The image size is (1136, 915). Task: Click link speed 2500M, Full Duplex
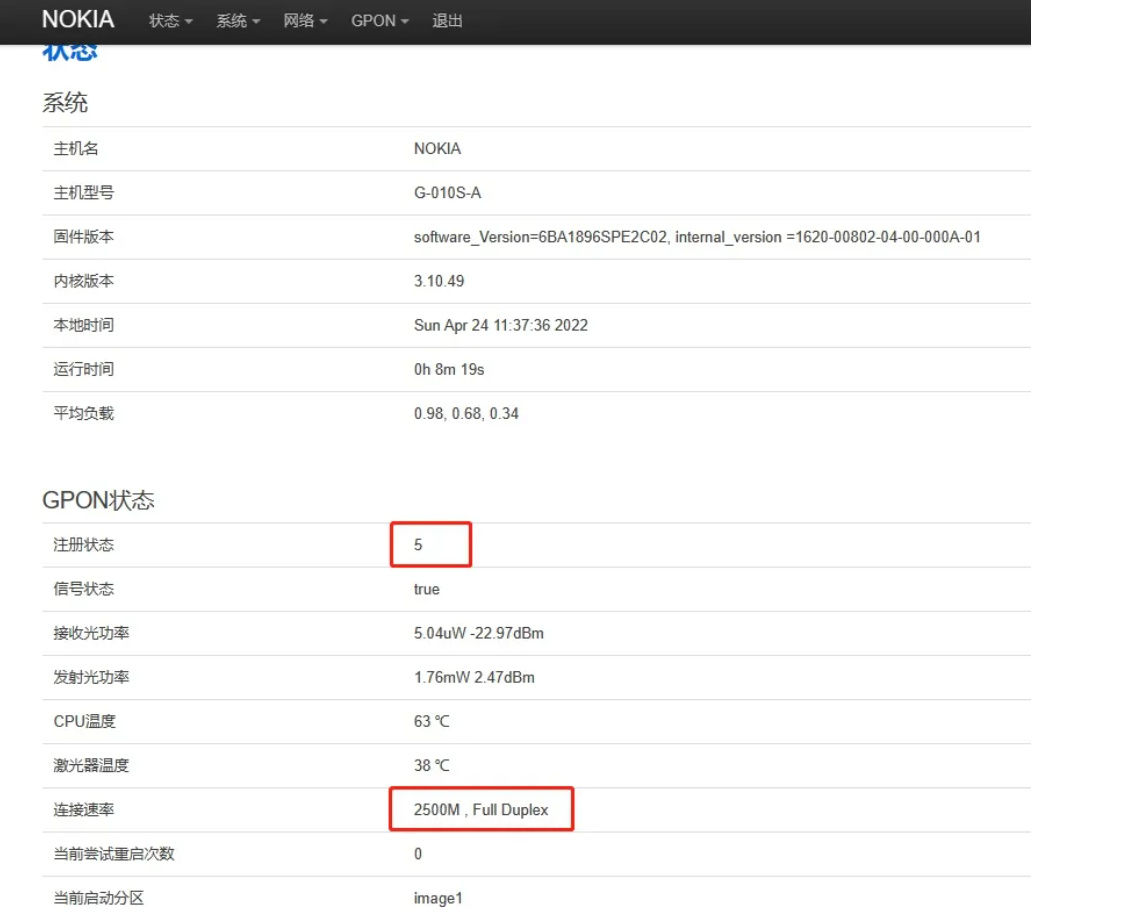pos(481,810)
